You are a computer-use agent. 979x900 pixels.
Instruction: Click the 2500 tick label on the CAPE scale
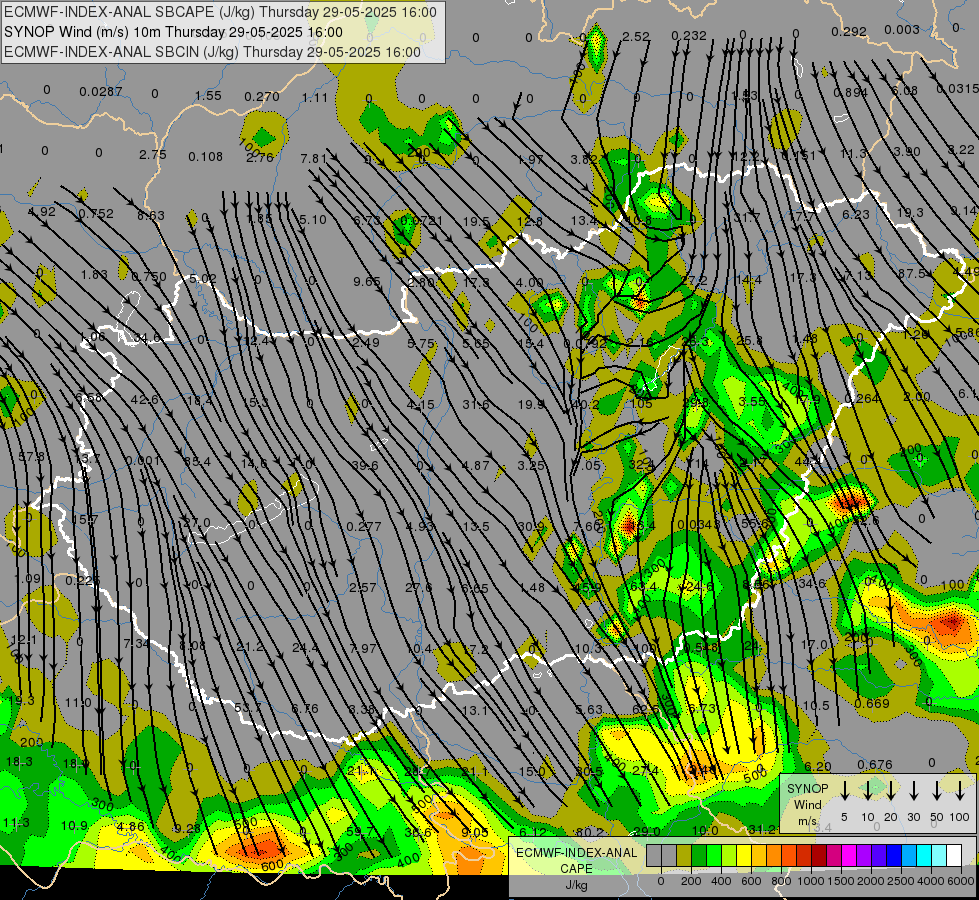tap(900, 881)
